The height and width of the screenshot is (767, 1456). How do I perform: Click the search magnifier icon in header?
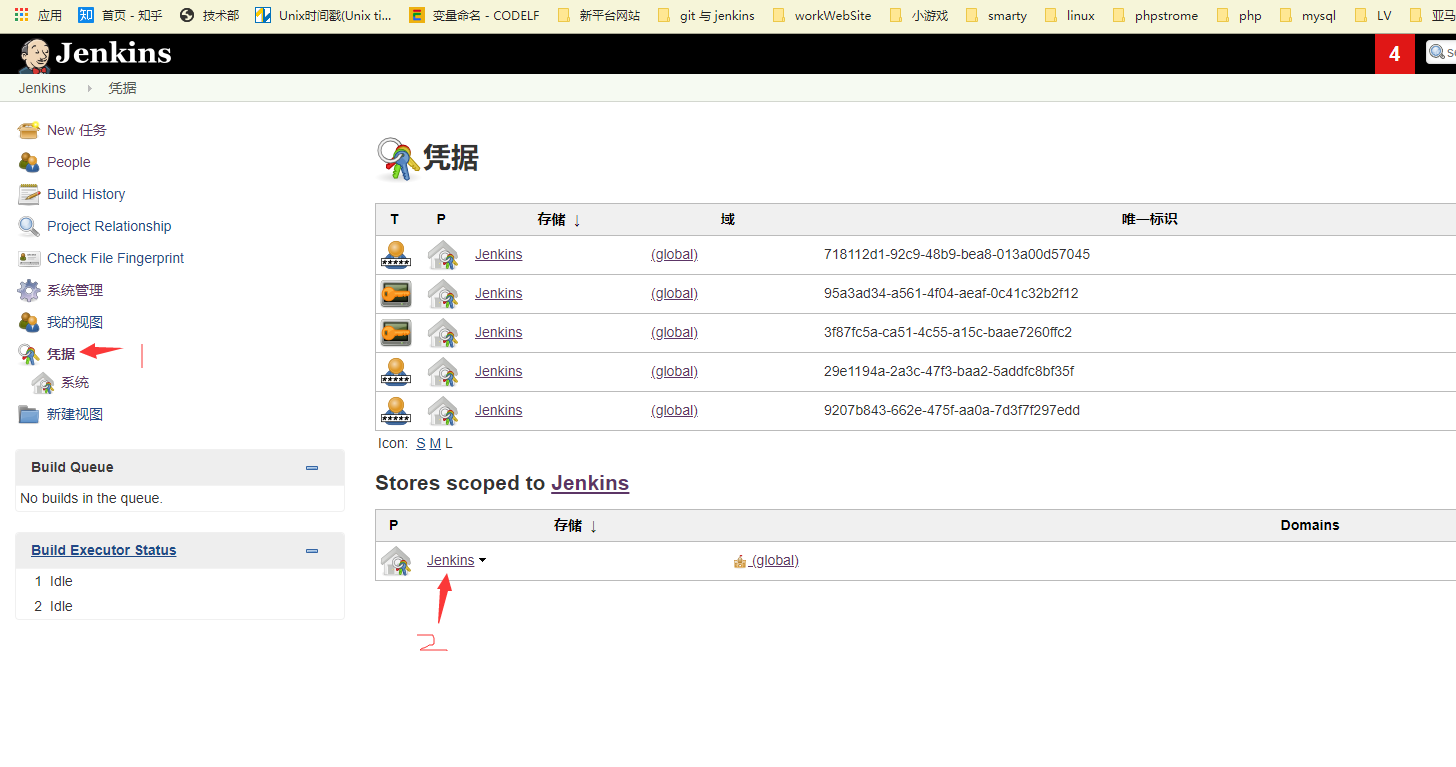pos(1437,52)
